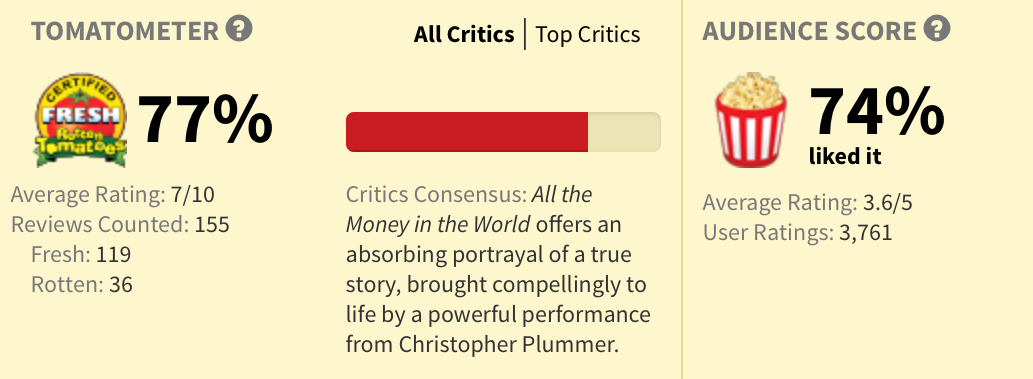
Task: Click the Audience Score help question-mark icon
Action: [x=937, y=28]
